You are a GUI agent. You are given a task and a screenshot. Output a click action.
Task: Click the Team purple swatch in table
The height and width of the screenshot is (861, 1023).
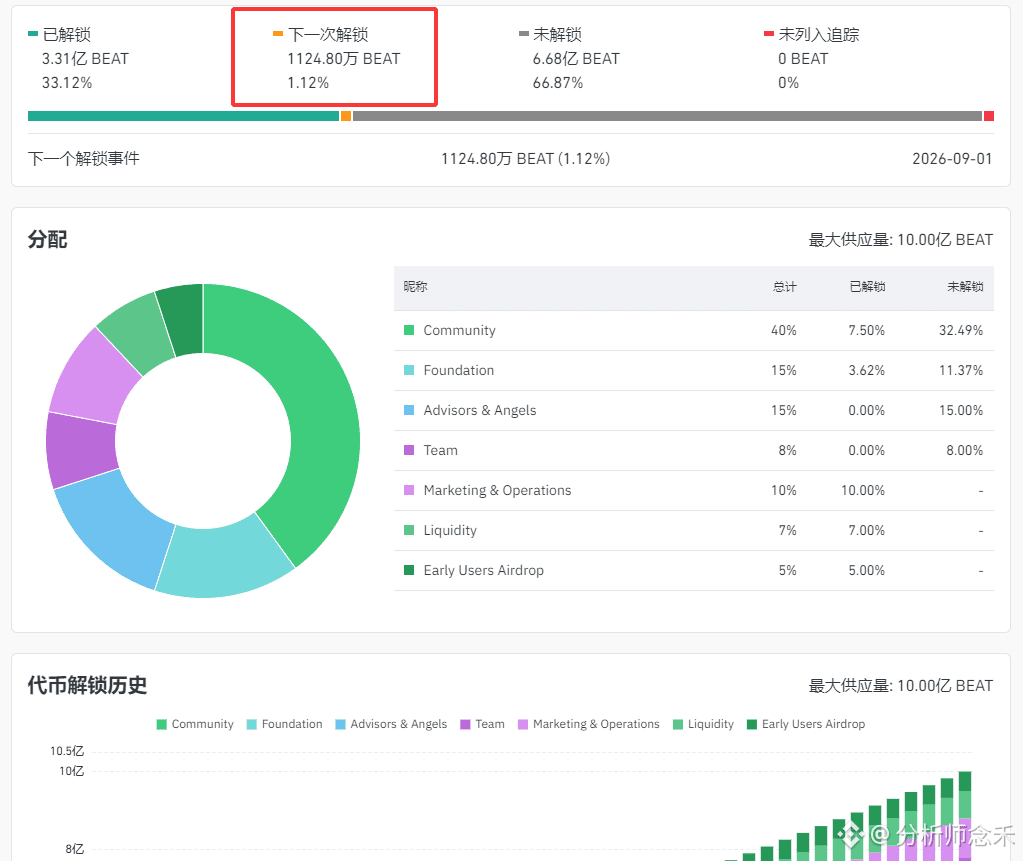point(409,450)
